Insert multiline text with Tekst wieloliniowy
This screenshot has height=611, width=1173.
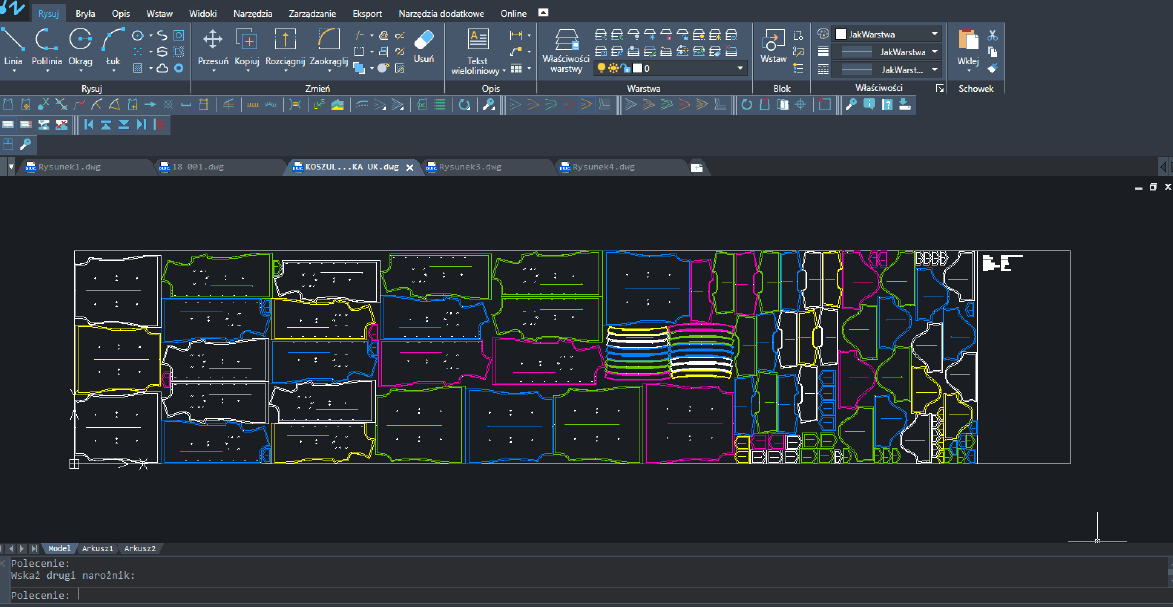tap(477, 51)
